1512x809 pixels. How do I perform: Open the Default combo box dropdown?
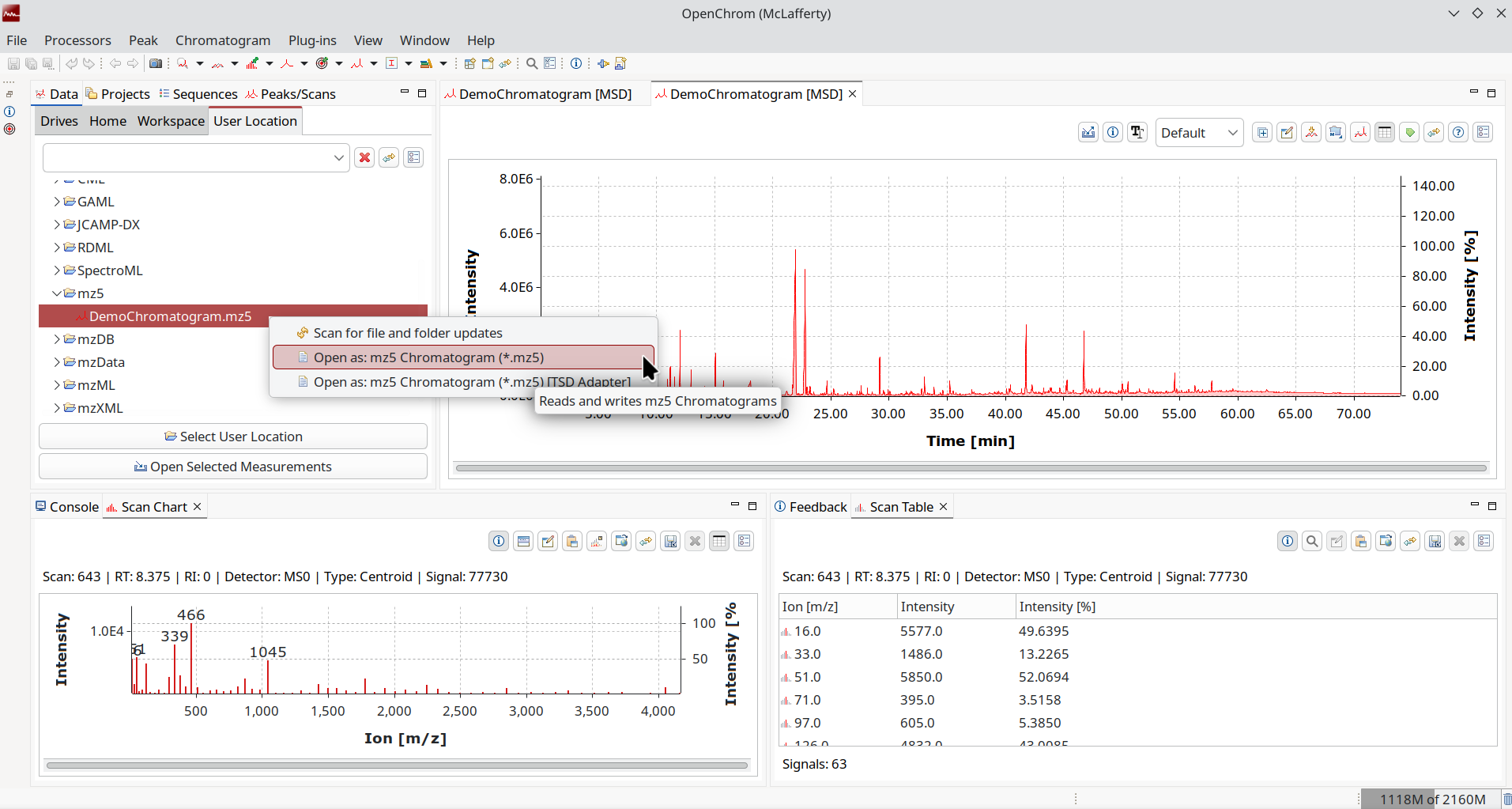click(x=1198, y=133)
